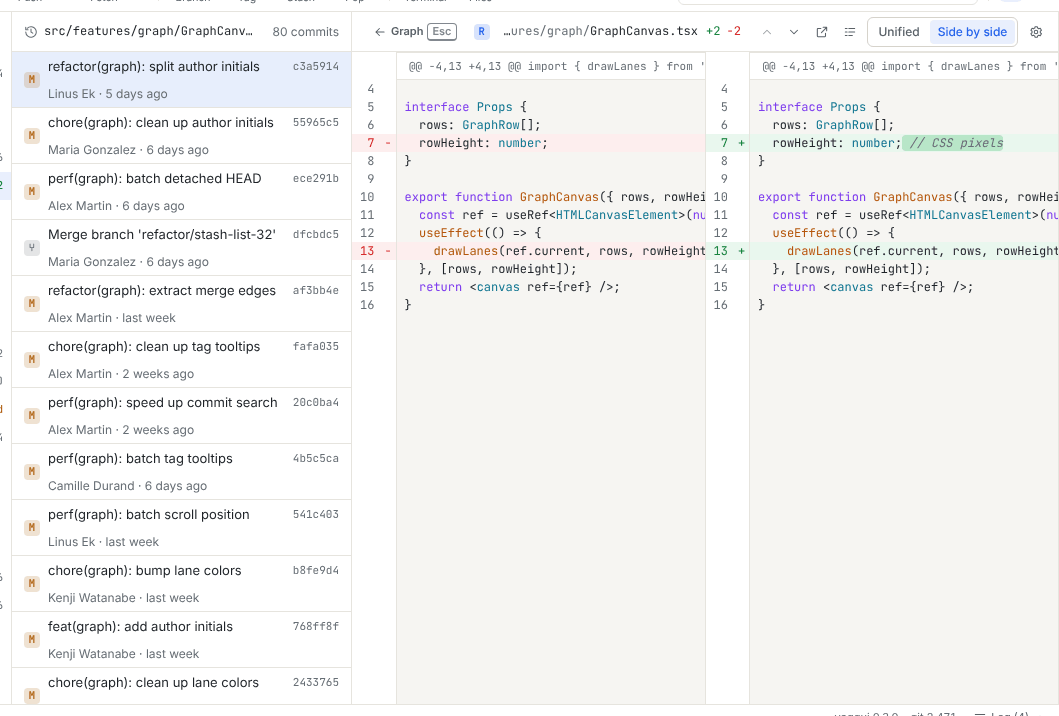Click the M badge for commit fafa035

pyautogui.click(x=32, y=360)
